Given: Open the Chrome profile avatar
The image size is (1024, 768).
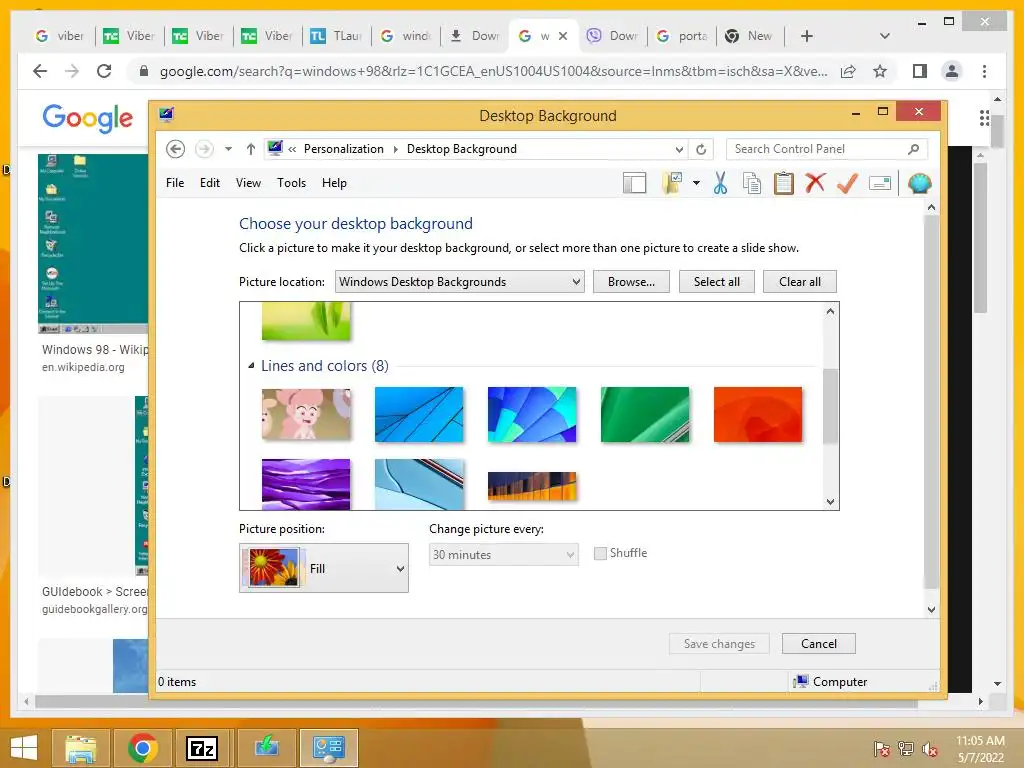Looking at the screenshot, I should [952, 71].
